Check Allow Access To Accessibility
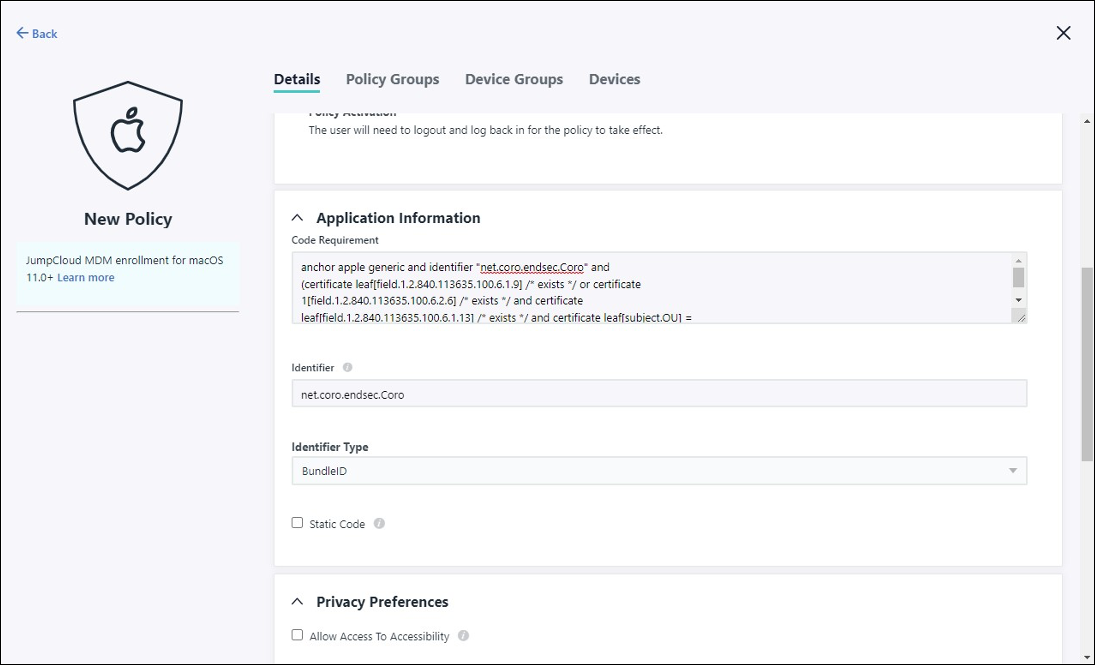Image resolution: width=1095 pixels, height=665 pixels. pos(297,635)
